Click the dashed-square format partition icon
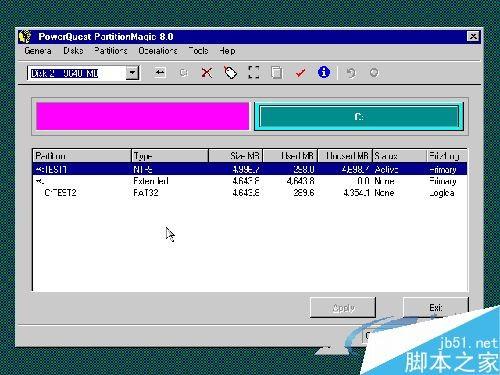 [254, 72]
